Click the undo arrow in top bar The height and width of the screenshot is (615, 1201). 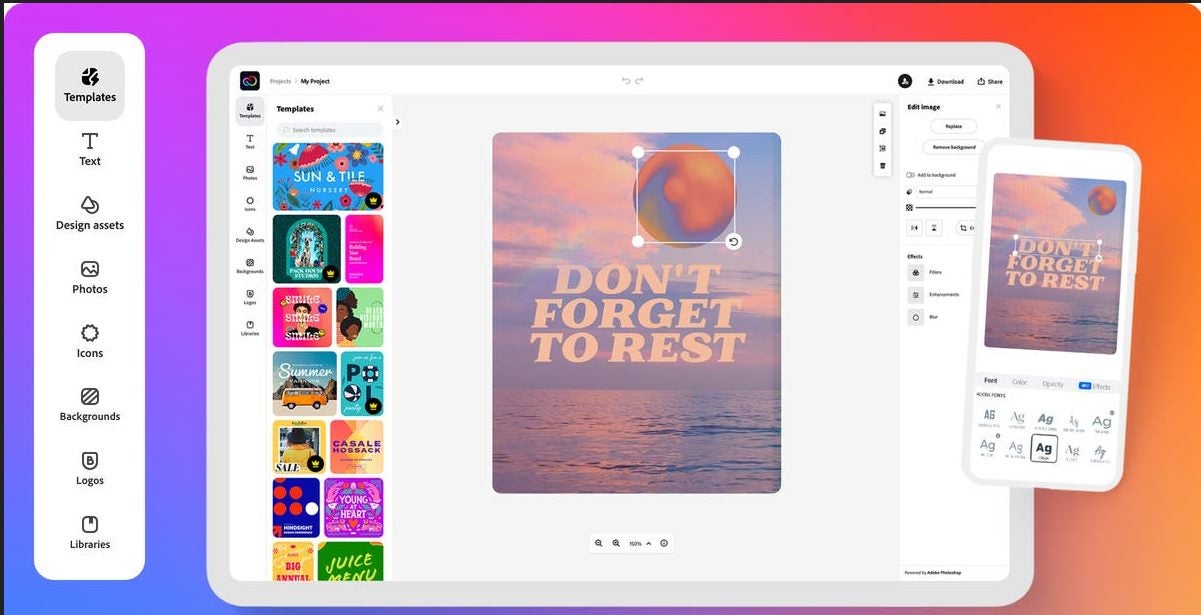(x=627, y=81)
